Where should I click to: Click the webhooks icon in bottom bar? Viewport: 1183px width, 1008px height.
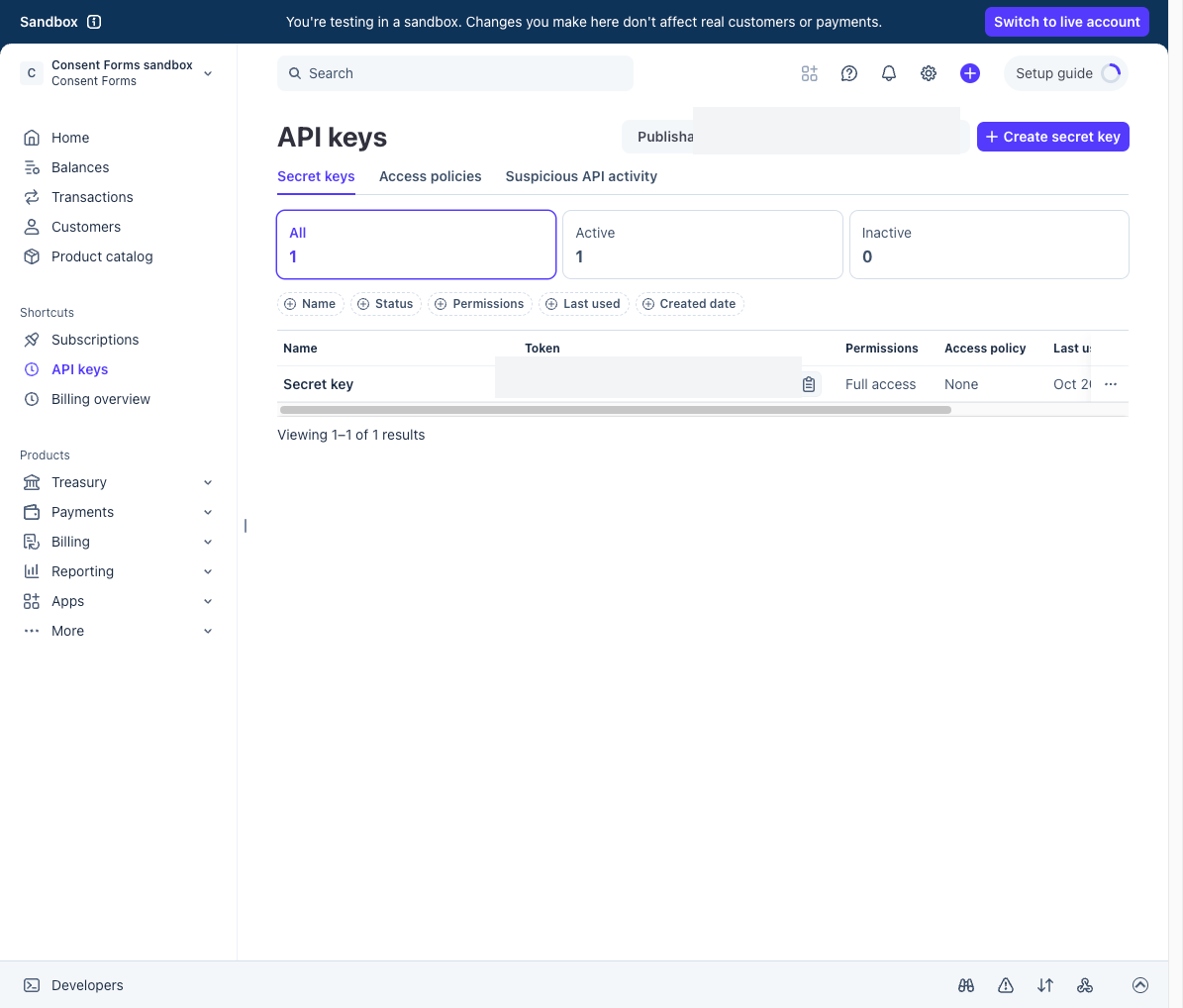pyautogui.click(x=1085, y=985)
